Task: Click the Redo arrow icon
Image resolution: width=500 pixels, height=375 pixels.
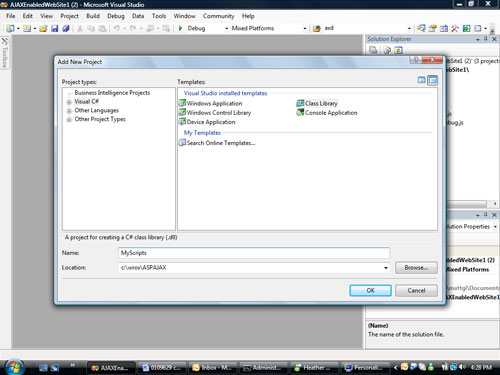Action: [x=133, y=28]
